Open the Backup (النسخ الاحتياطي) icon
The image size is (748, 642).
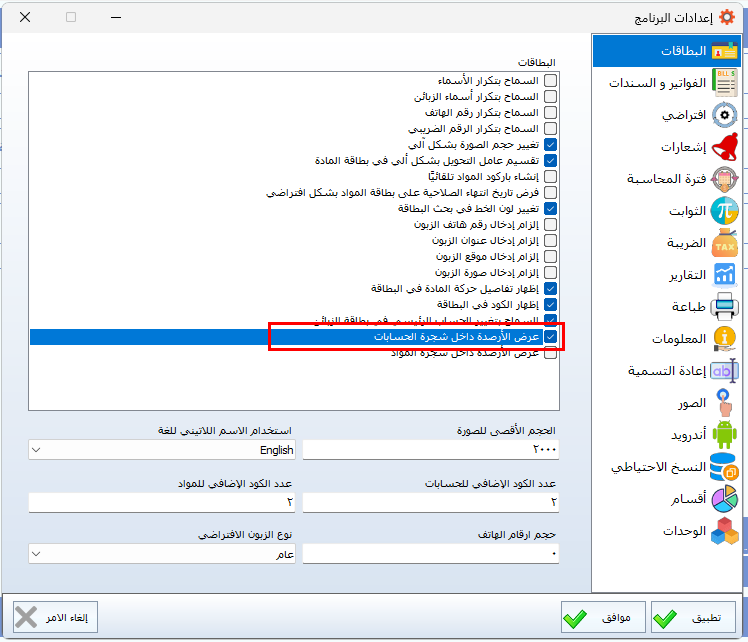725,467
